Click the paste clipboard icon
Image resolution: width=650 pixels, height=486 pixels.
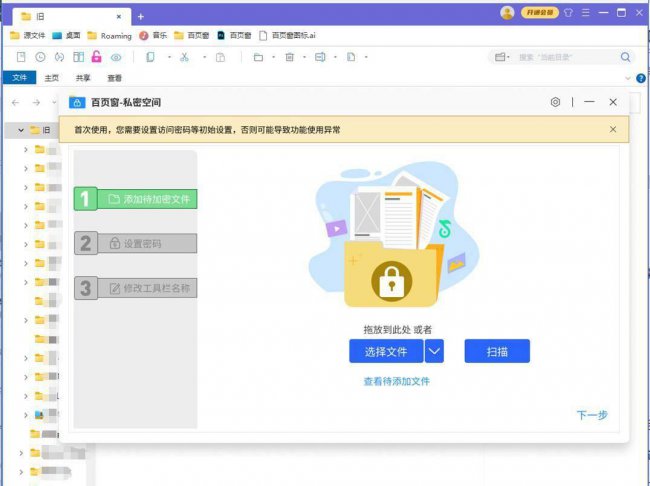tap(221, 57)
